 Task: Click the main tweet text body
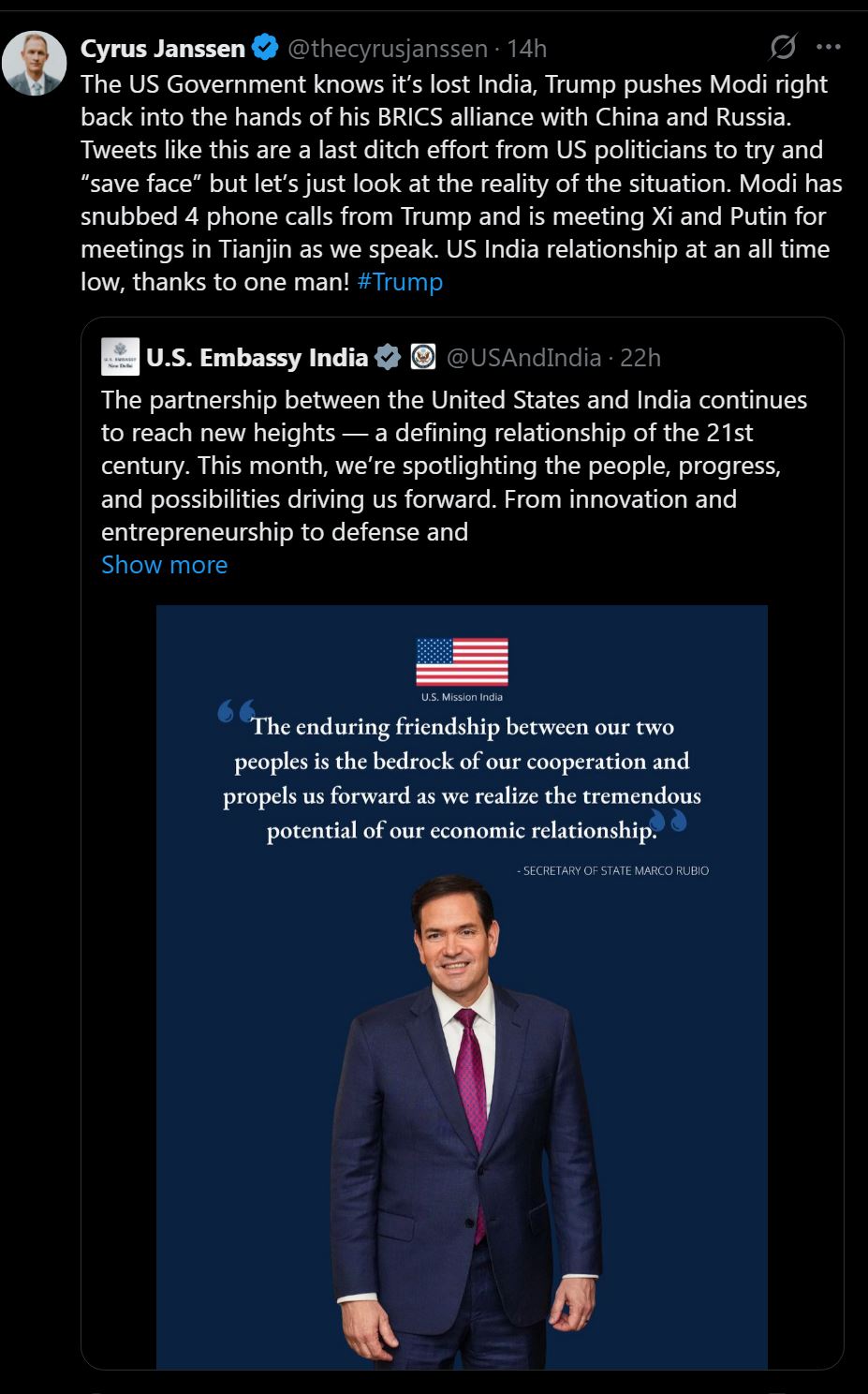(459, 183)
